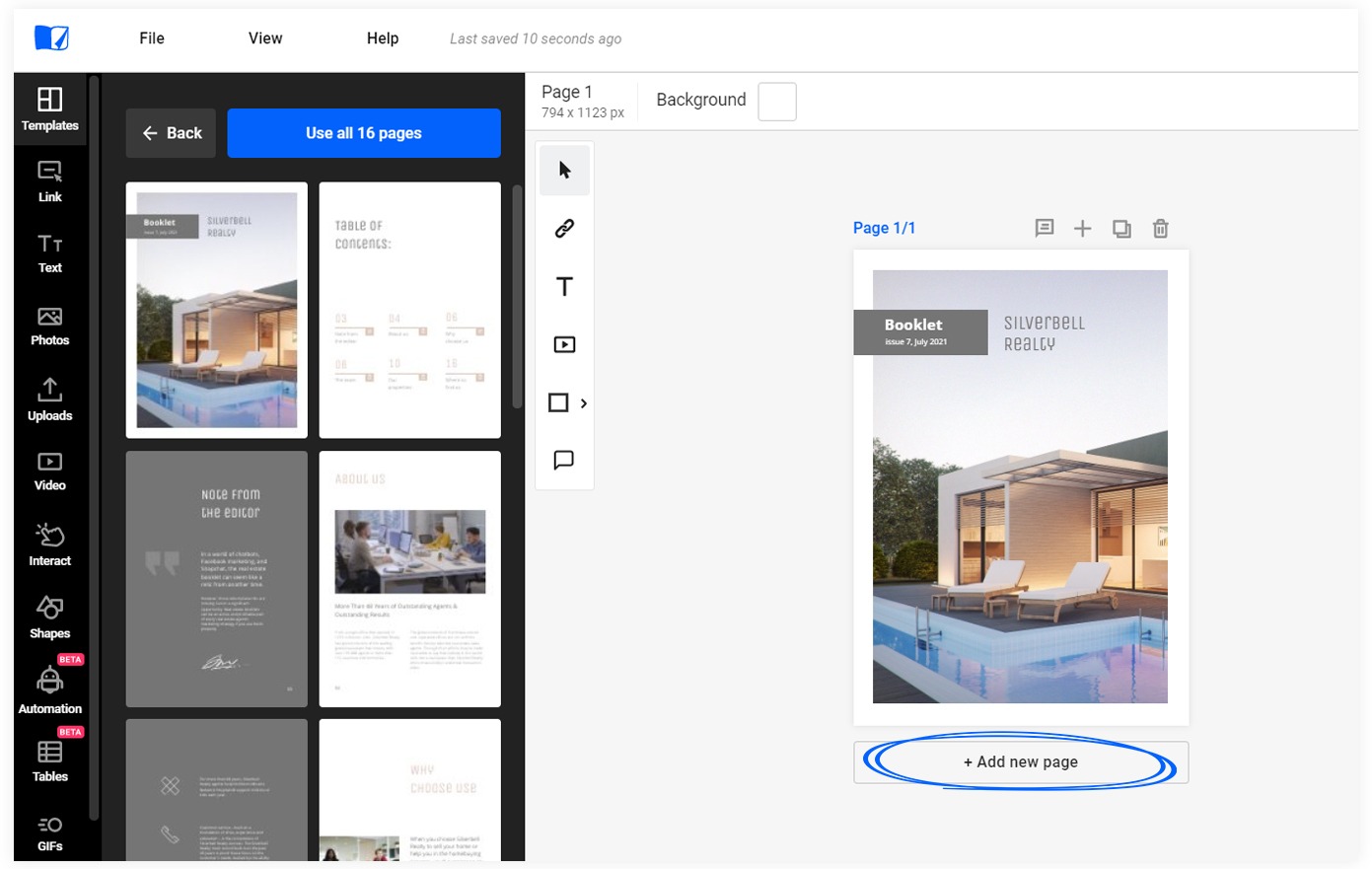
Task: Open the Help menu
Action: [x=383, y=38]
